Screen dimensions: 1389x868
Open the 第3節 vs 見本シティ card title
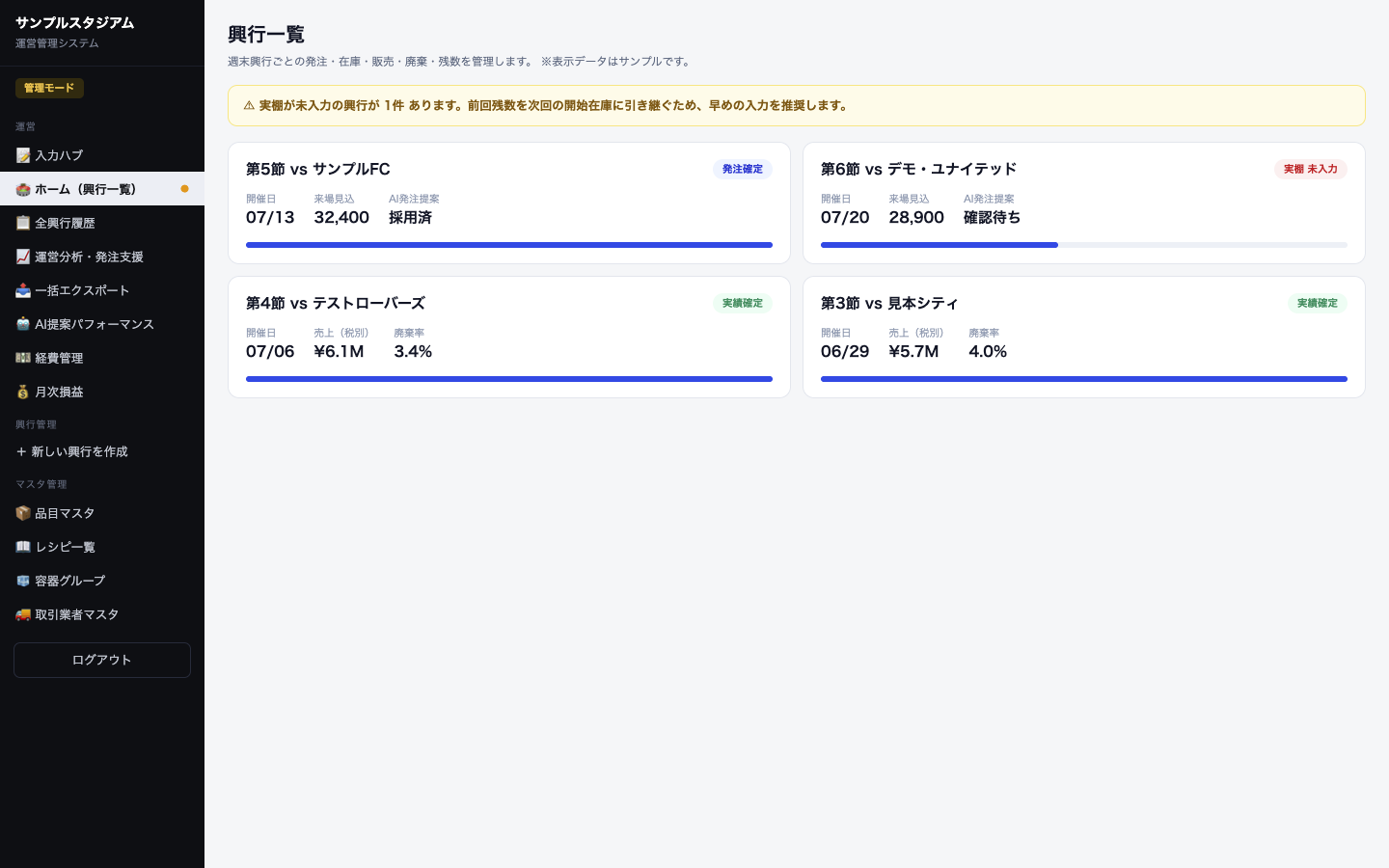point(889,303)
